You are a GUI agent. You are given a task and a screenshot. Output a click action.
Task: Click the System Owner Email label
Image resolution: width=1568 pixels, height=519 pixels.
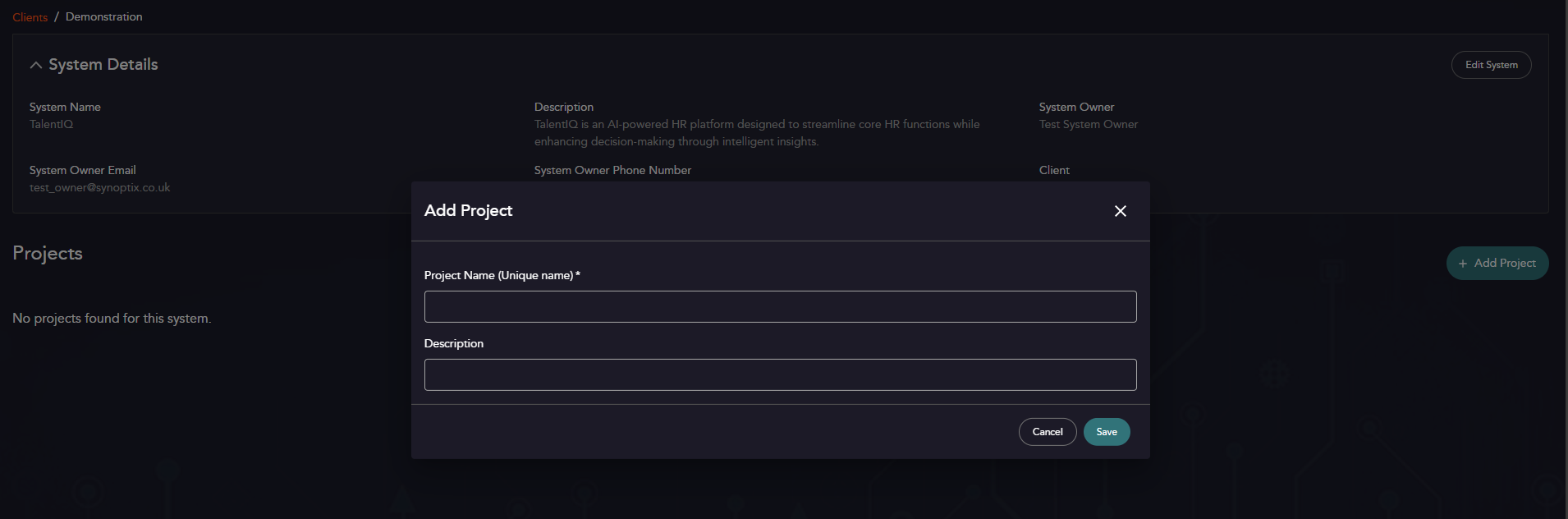[83, 170]
